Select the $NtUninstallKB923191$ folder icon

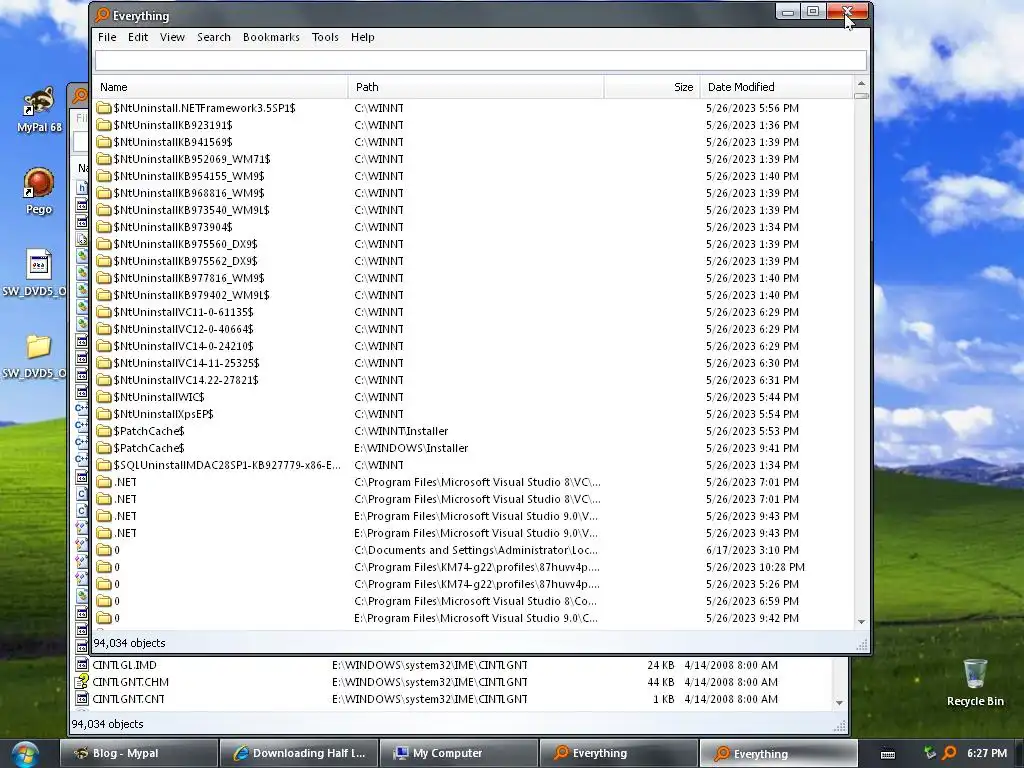click(104, 125)
